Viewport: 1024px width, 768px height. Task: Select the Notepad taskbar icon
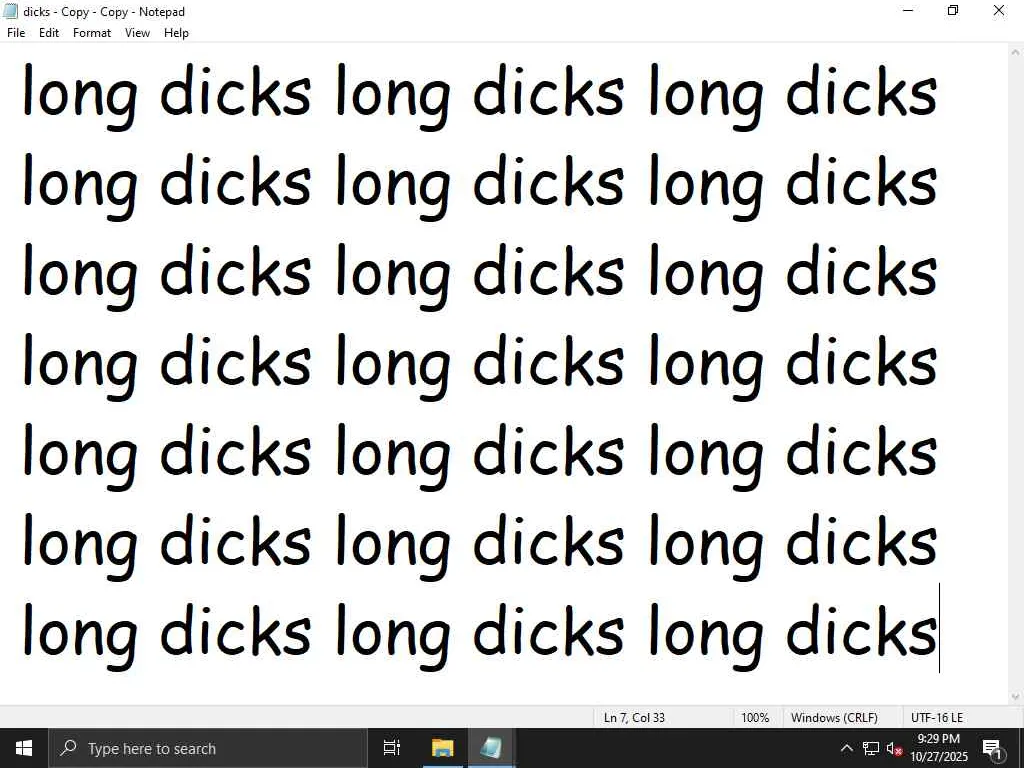(x=491, y=748)
